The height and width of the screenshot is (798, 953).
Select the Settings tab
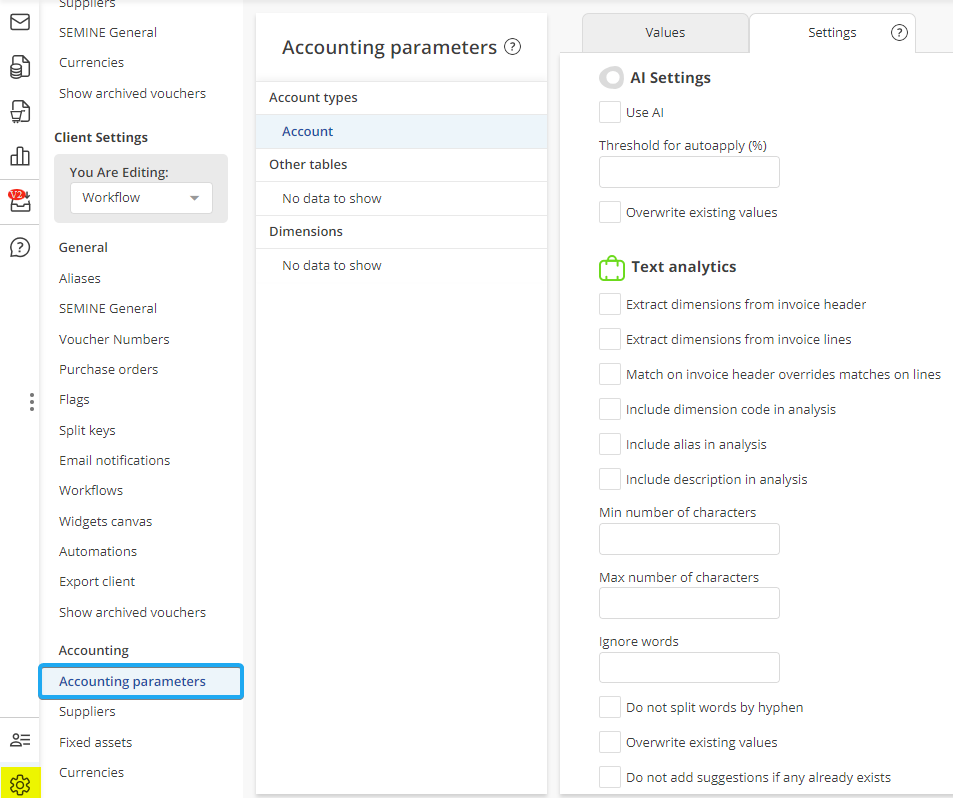(x=832, y=33)
